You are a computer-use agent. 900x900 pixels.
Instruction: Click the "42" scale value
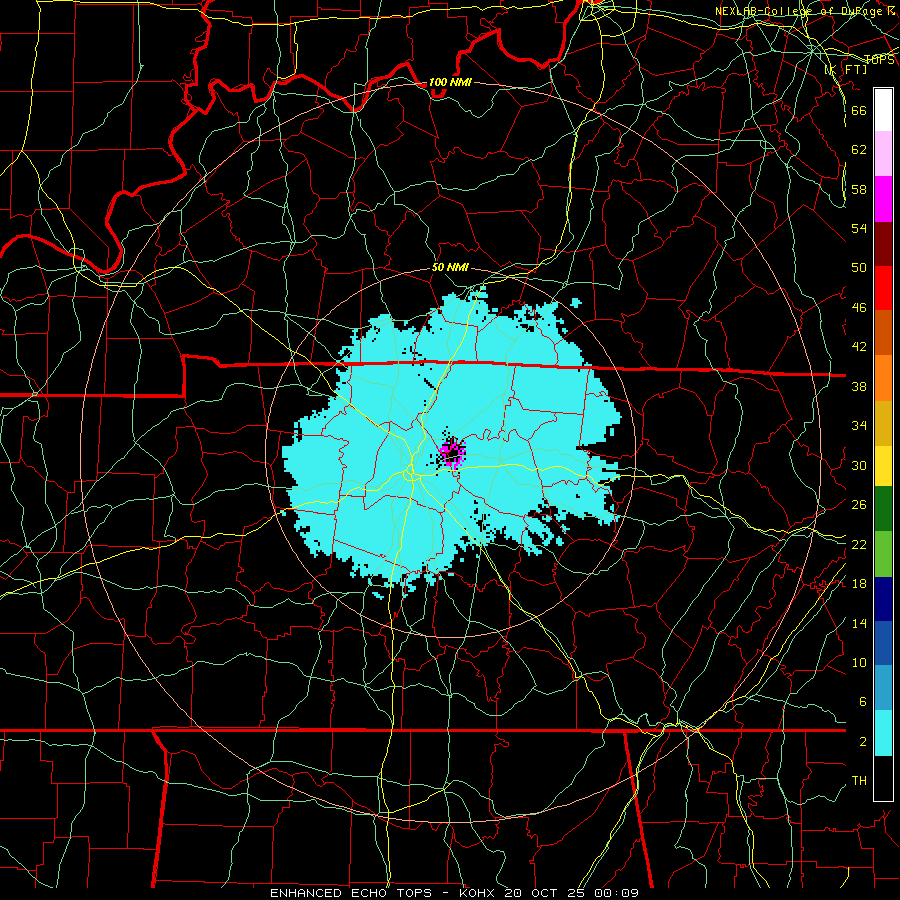point(859,346)
